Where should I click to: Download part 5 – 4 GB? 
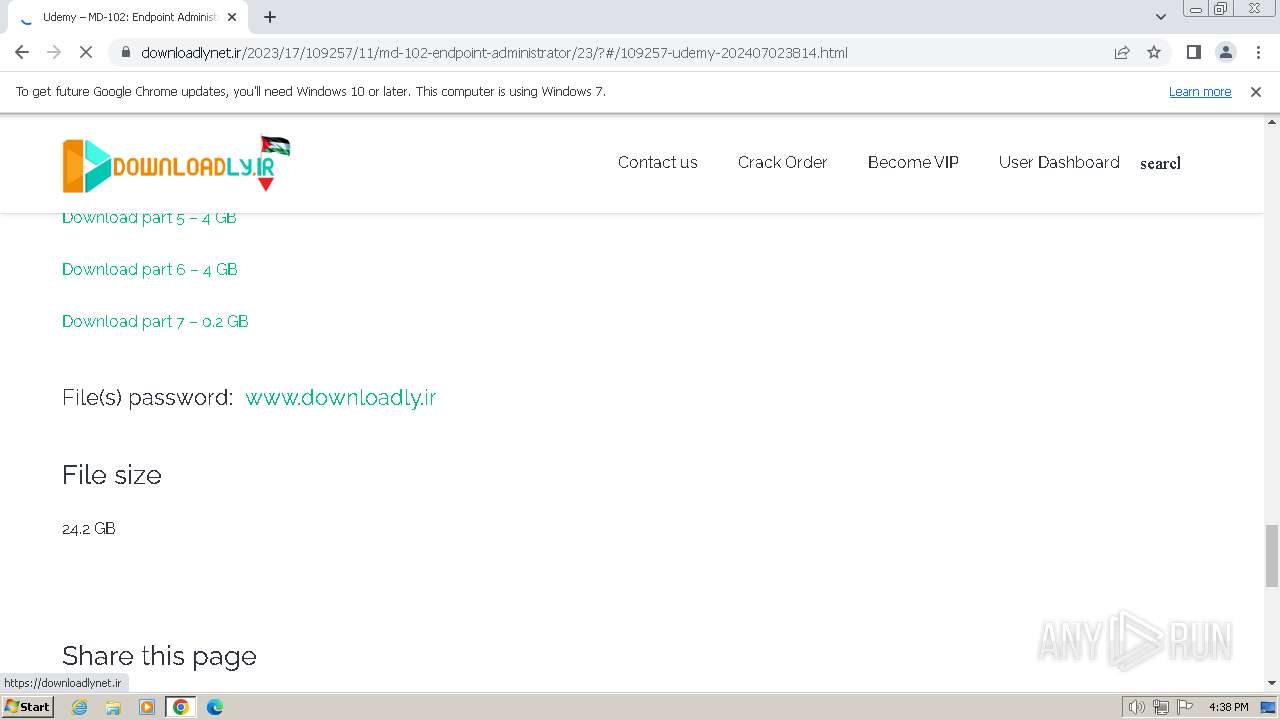tap(149, 217)
